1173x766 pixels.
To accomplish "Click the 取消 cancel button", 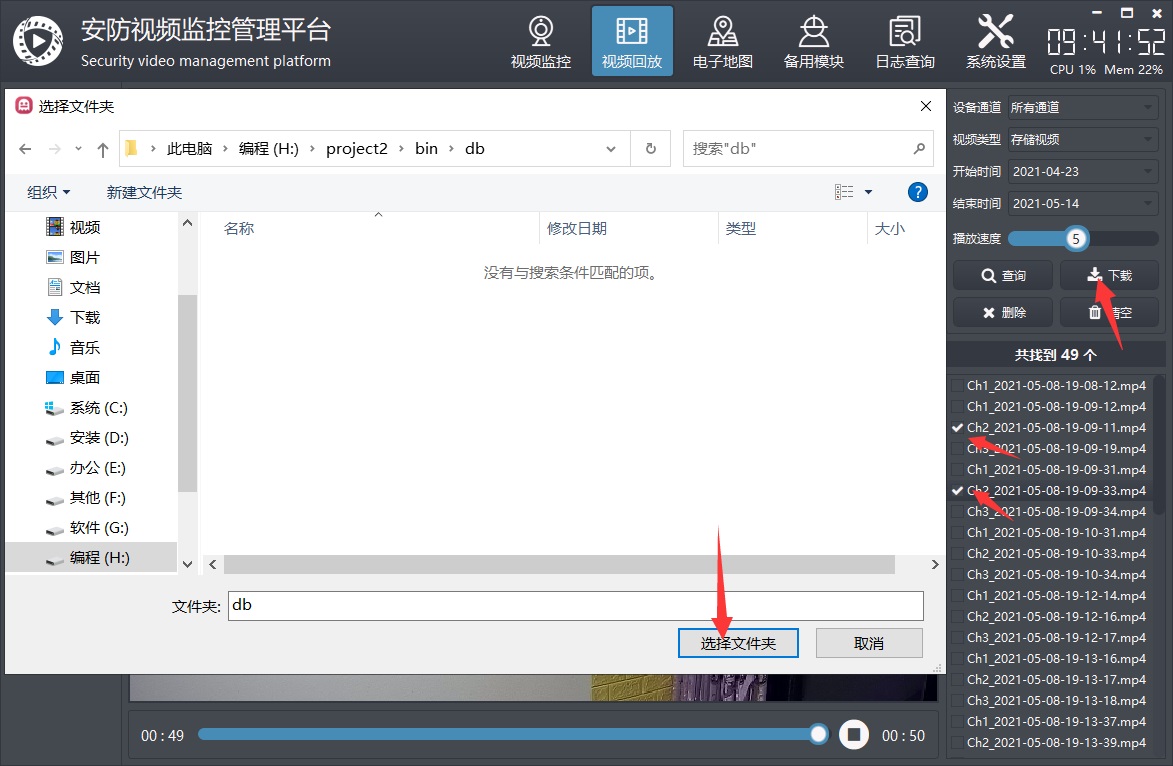I will [x=868, y=643].
